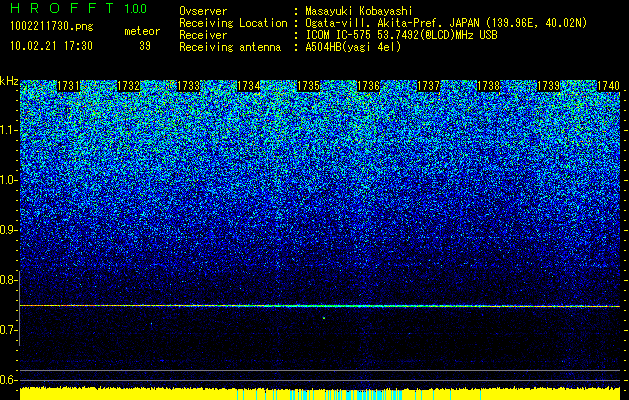Click the Receiving Location label

point(233,23)
